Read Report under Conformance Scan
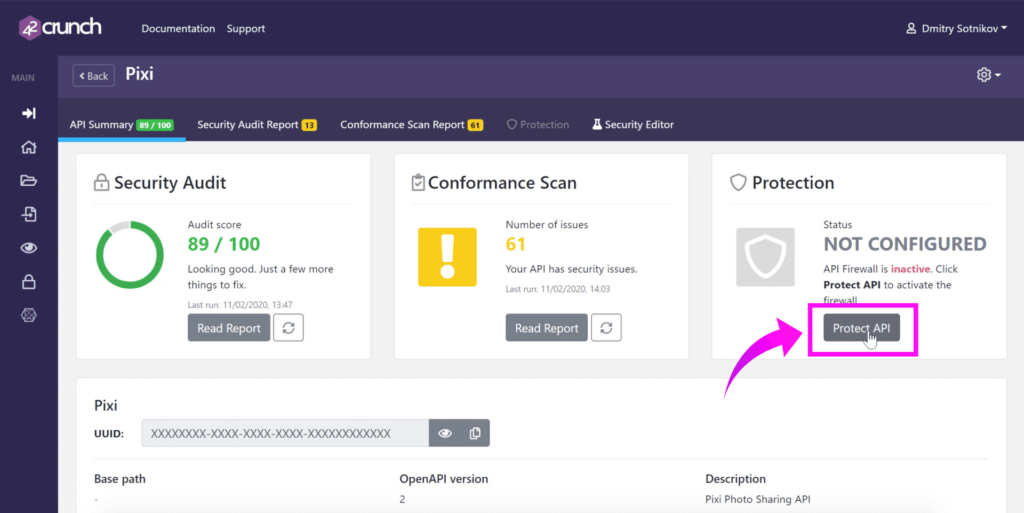1024x513 pixels. pyautogui.click(x=547, y=328)
